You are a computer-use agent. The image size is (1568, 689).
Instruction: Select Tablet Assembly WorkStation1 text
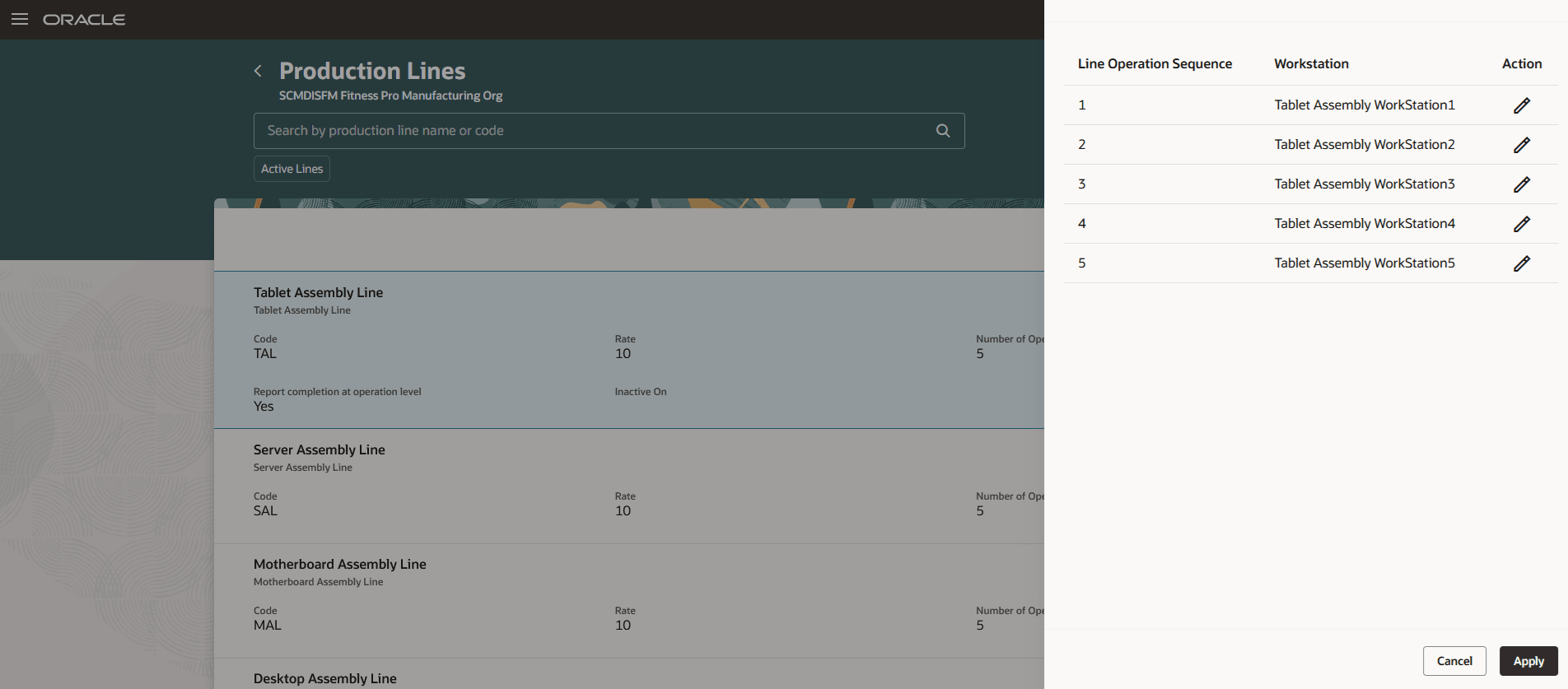pyautogui.click(x=1365, y=105)
